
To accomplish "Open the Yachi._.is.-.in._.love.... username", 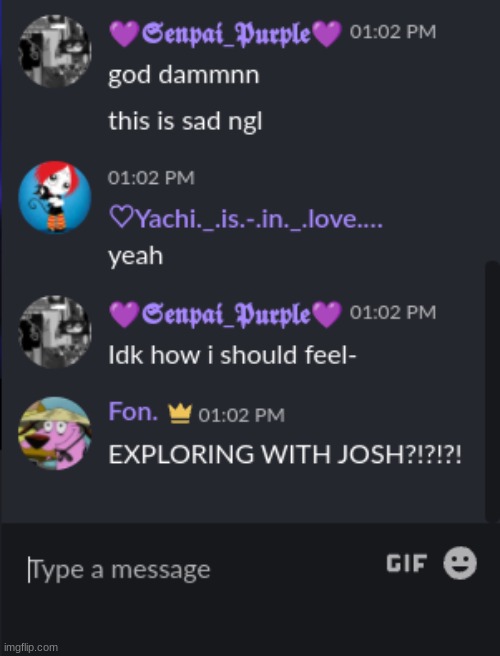I will click(x=246, y=218).
